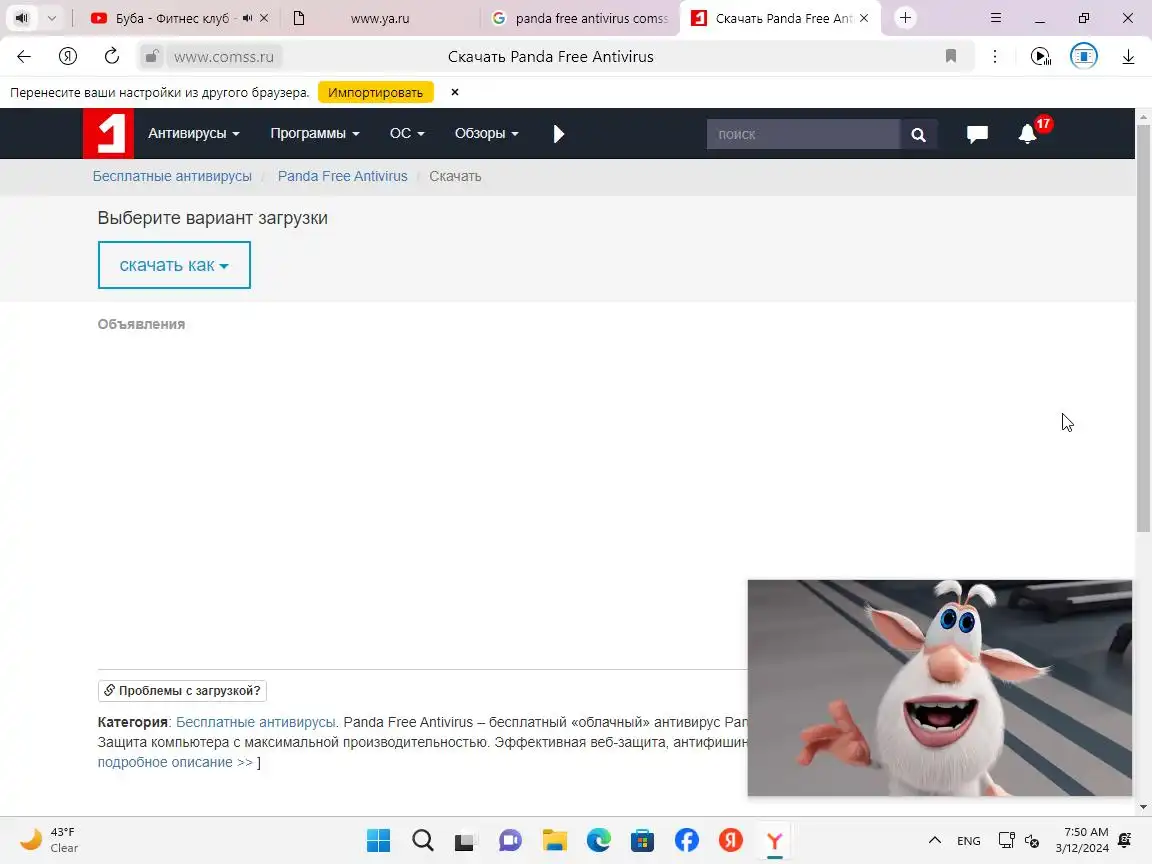Image resolution: width=1152 pixels, height=864 pixels.
Task: Focus the поиск search field
Action: tap(803, 134)
